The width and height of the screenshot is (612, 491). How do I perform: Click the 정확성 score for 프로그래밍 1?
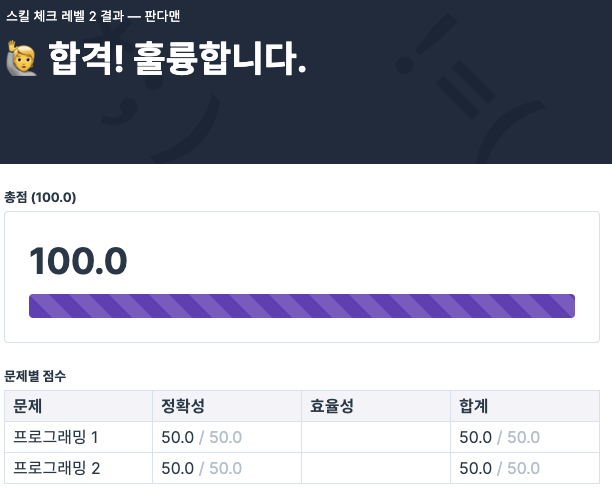(x=201, y=437)
